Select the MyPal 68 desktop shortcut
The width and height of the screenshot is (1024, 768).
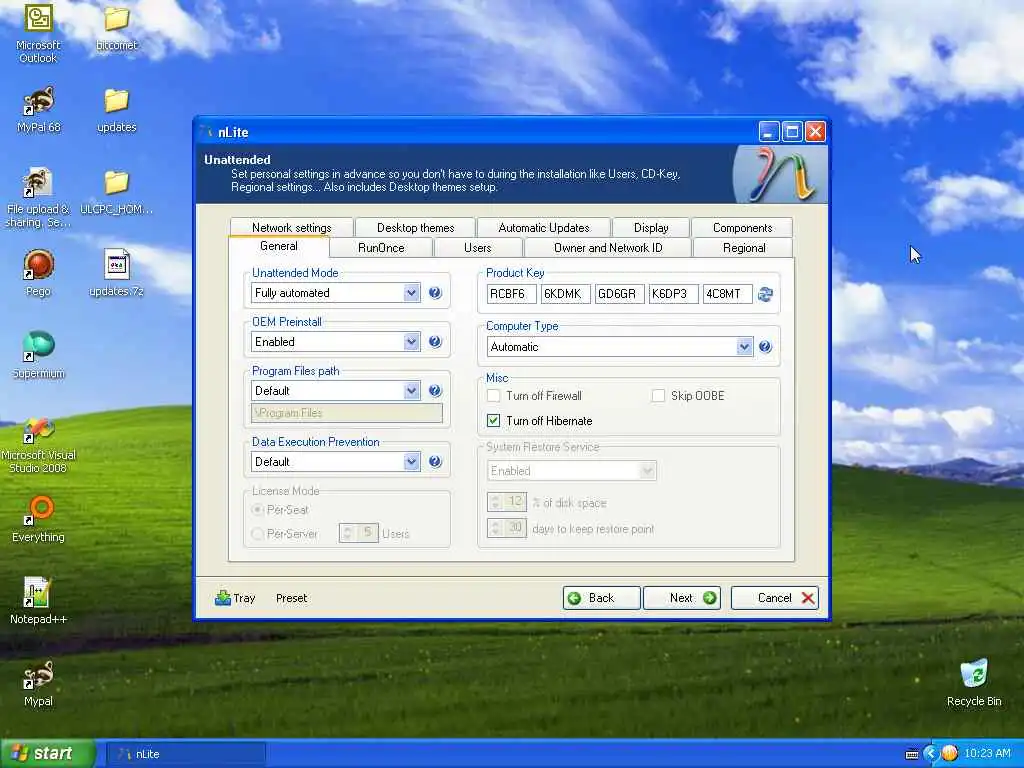click(x=39, y=109)
